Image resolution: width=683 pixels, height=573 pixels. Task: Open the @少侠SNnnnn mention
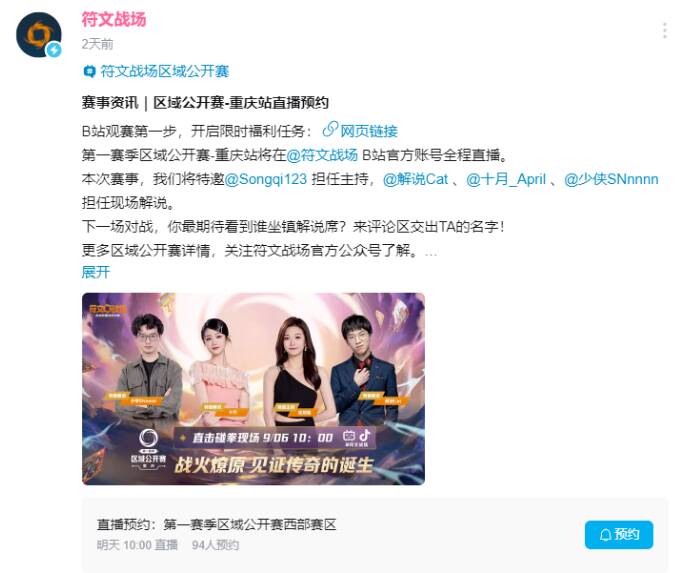[x=611, y=179]
